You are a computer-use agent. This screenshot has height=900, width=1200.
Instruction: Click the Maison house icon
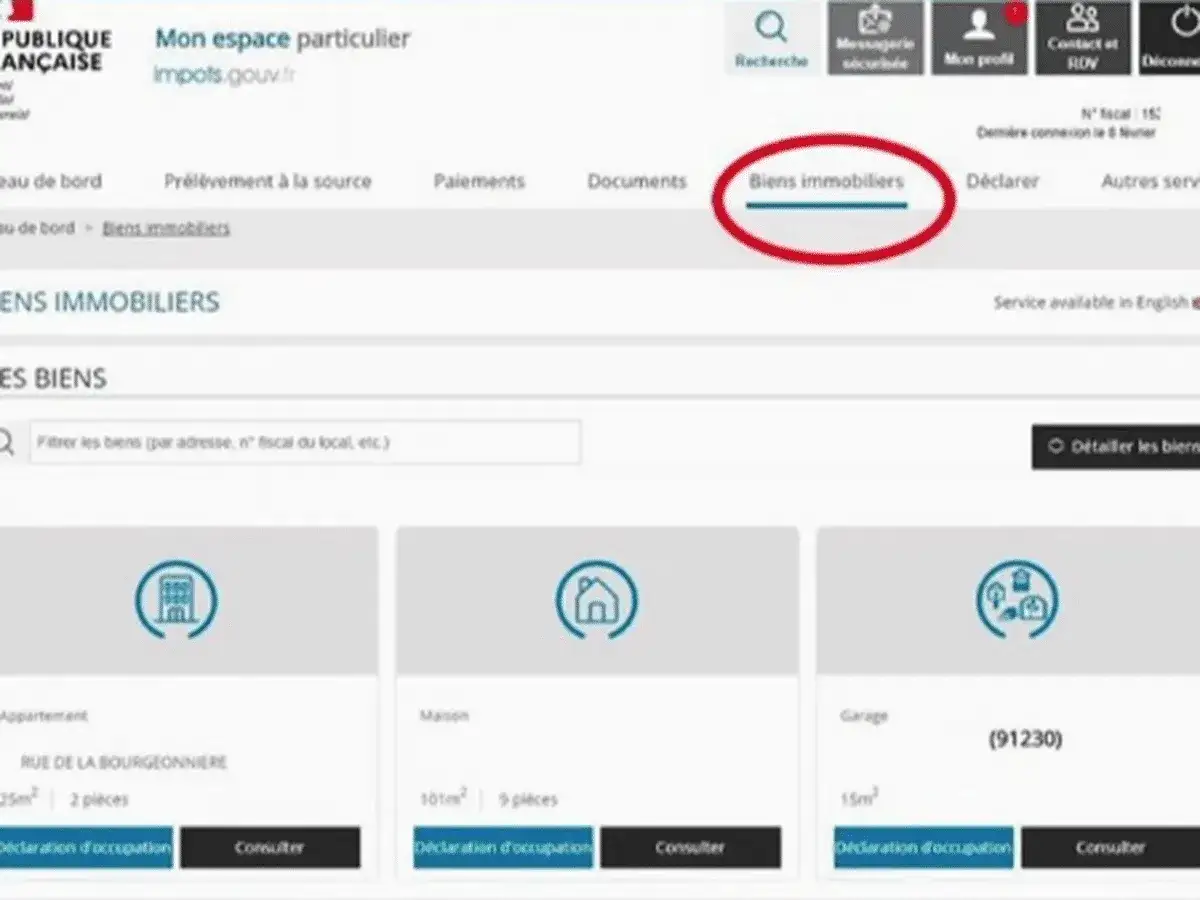pyautogui.click(x=597, y=601)
